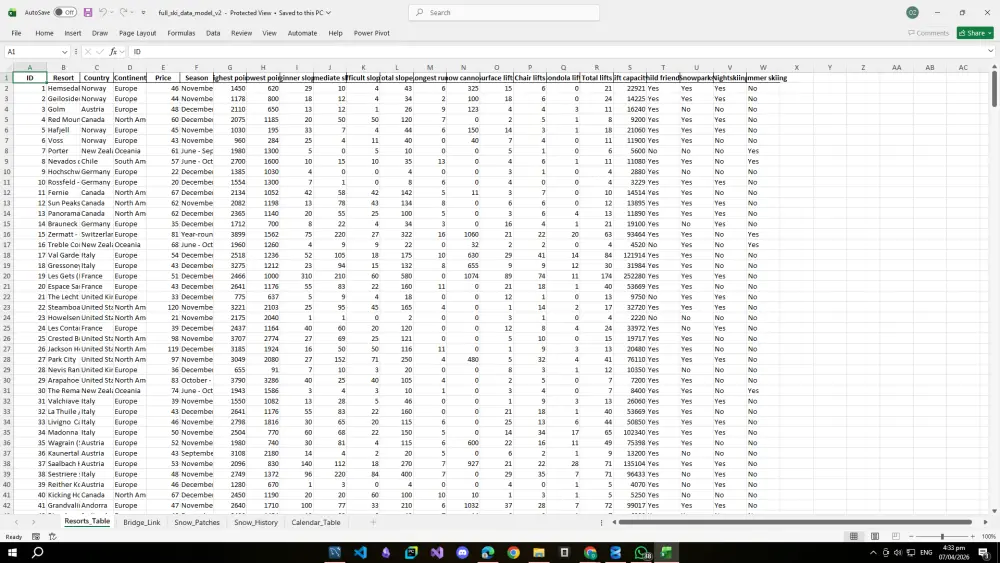Image resolution: width=1000 pixels, height=563 pixels.
Task: Click the zoom slider handle
Action: point(942,536)
